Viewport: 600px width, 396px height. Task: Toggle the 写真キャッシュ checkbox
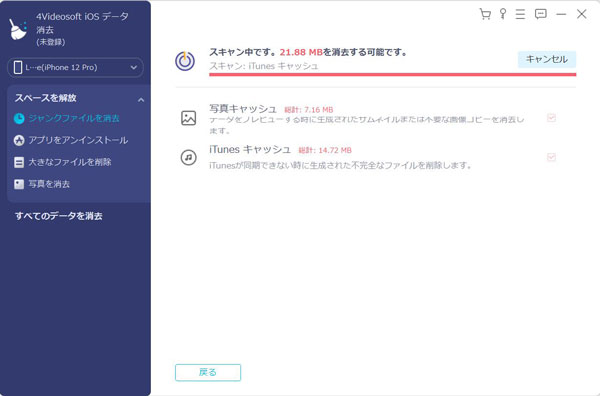tap(551, 118)
